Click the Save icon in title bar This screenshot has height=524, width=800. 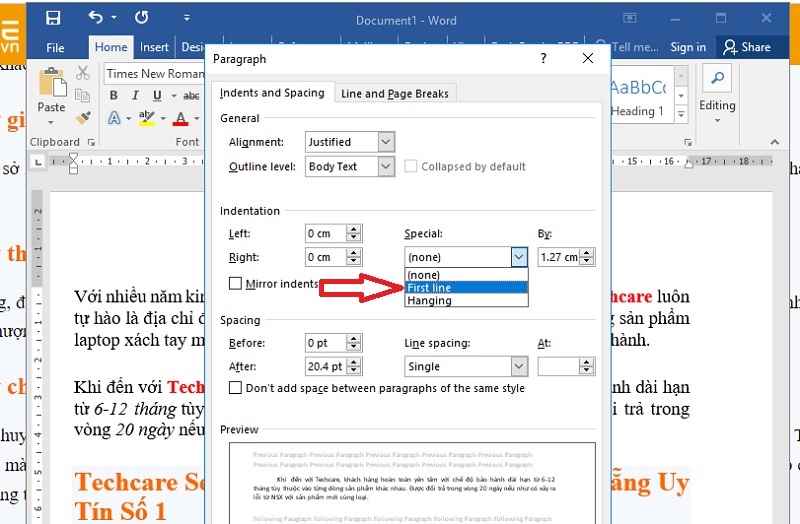click(53, 18)
